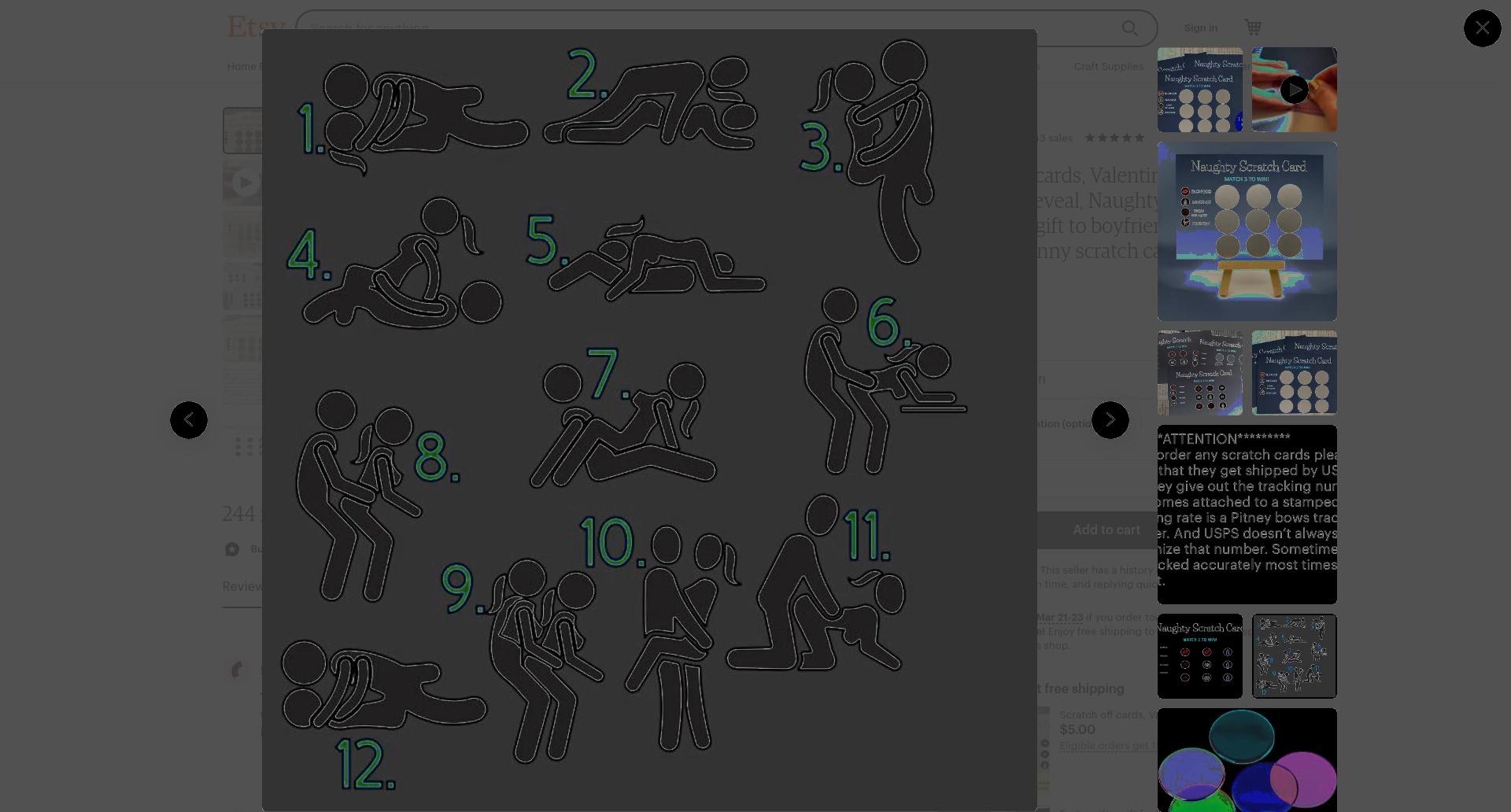Advance to the next image with right arrow
1511x812 pixels.
click(x=1110, y=420)
